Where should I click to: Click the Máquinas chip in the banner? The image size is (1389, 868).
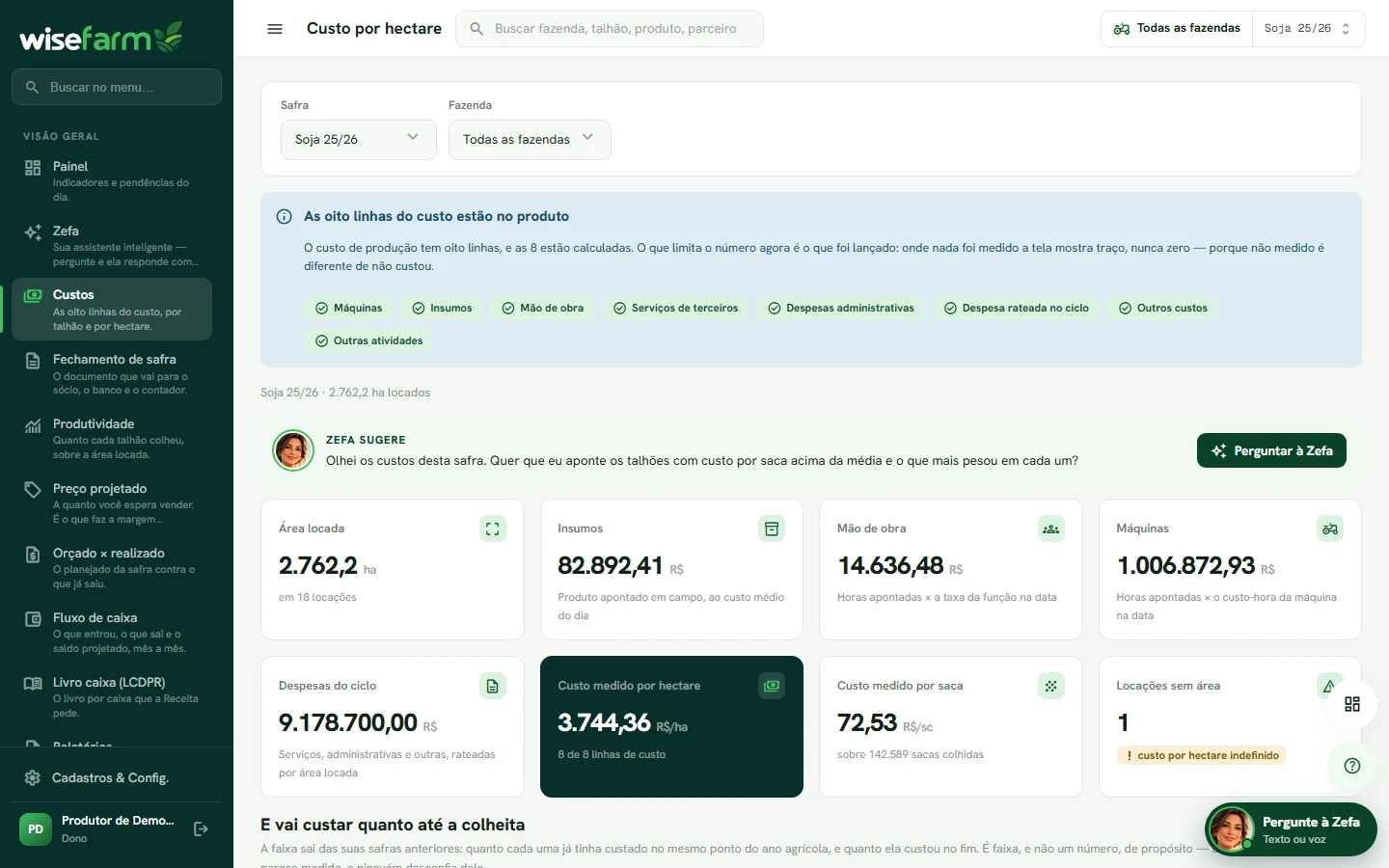click(348, 308)
